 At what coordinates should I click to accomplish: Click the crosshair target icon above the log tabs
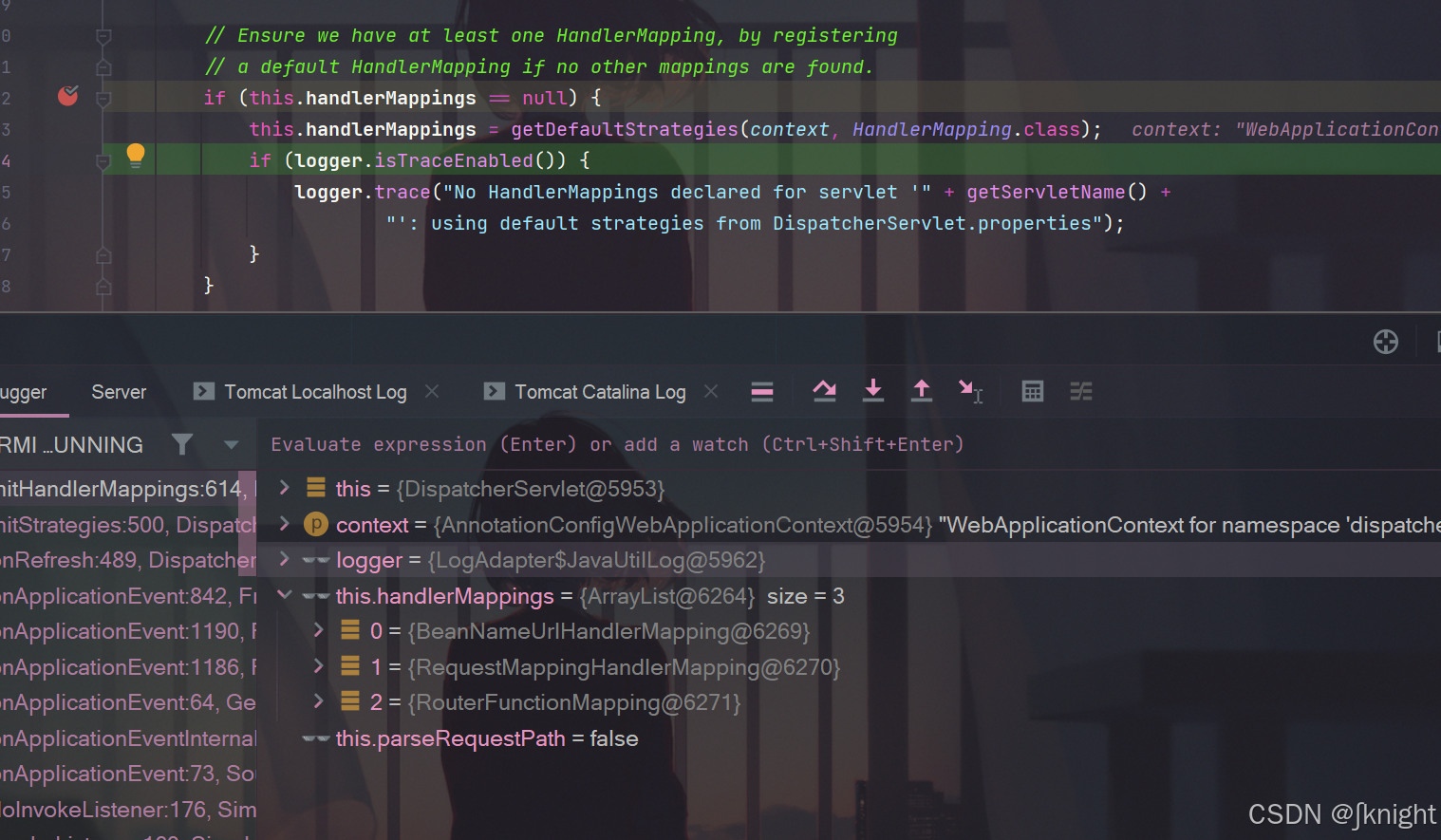coord(1385,342)
